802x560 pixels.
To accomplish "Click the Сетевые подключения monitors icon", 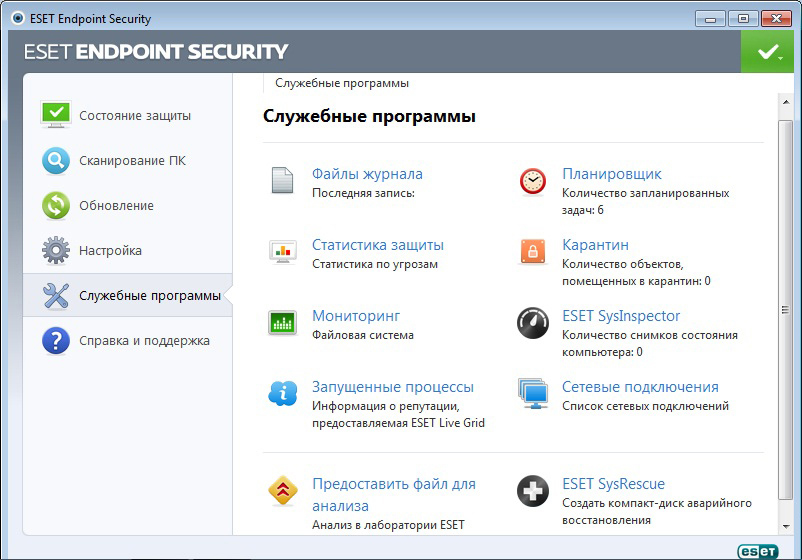I will point(533,393).
